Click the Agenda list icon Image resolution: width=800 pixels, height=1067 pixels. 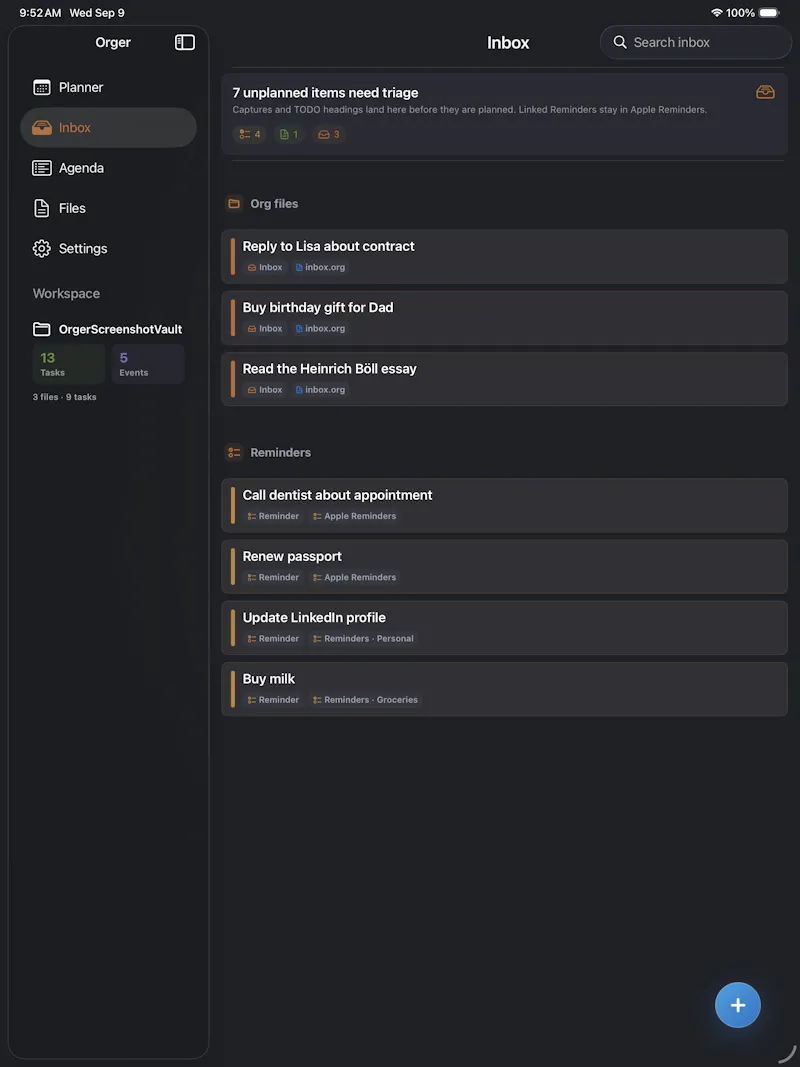coord(41,168)
